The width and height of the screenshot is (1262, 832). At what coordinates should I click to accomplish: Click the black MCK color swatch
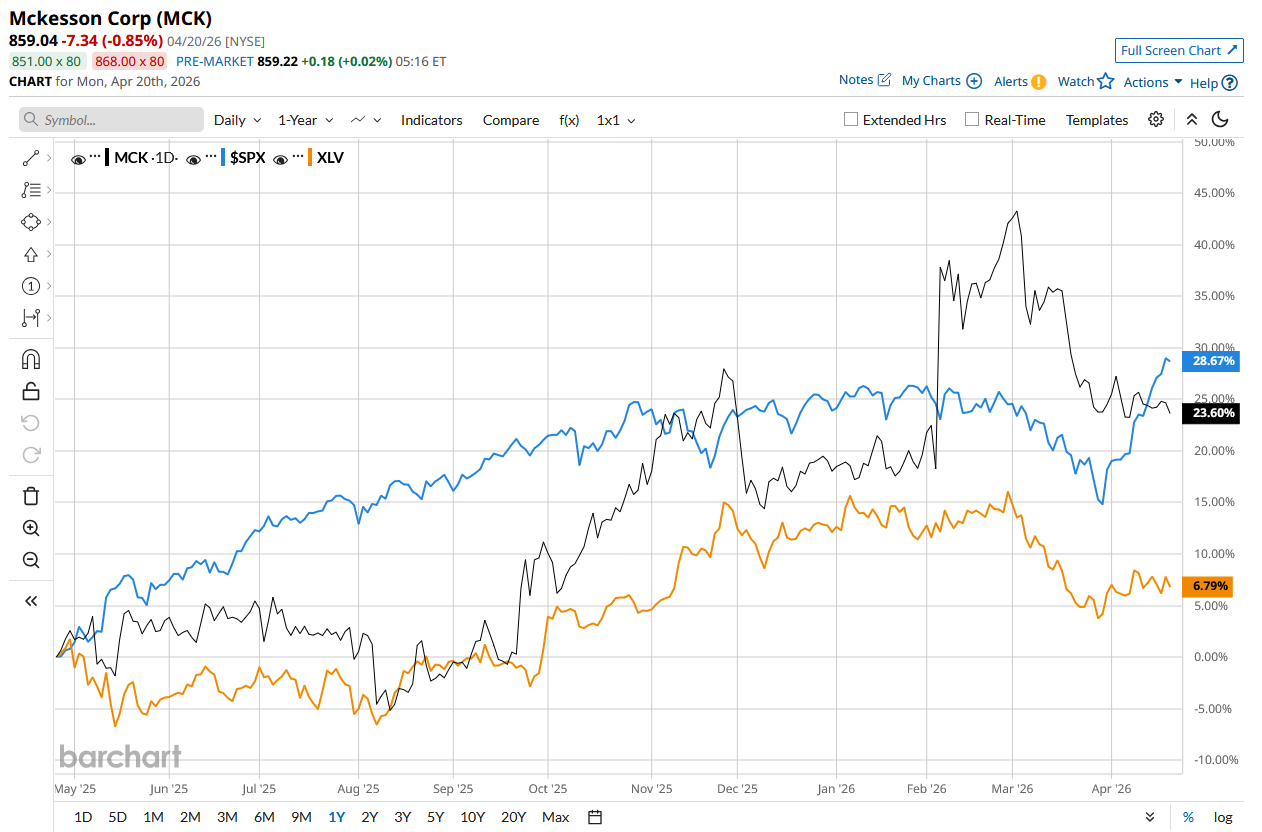(x=109, y=158)
